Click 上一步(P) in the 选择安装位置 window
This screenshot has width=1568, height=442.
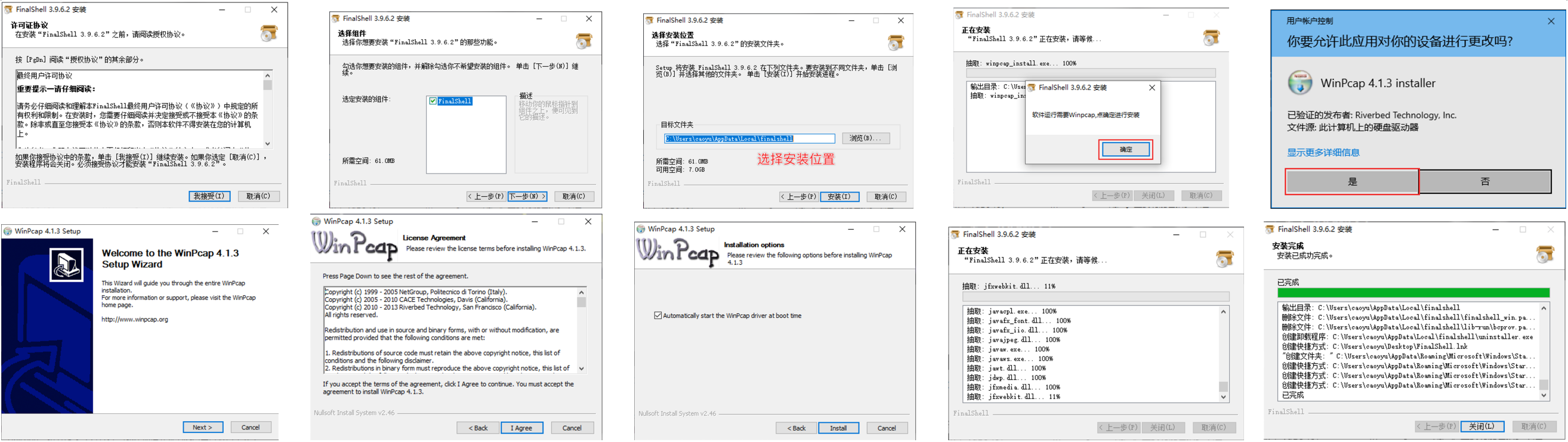pyautogui.click(x=798, y=197)
